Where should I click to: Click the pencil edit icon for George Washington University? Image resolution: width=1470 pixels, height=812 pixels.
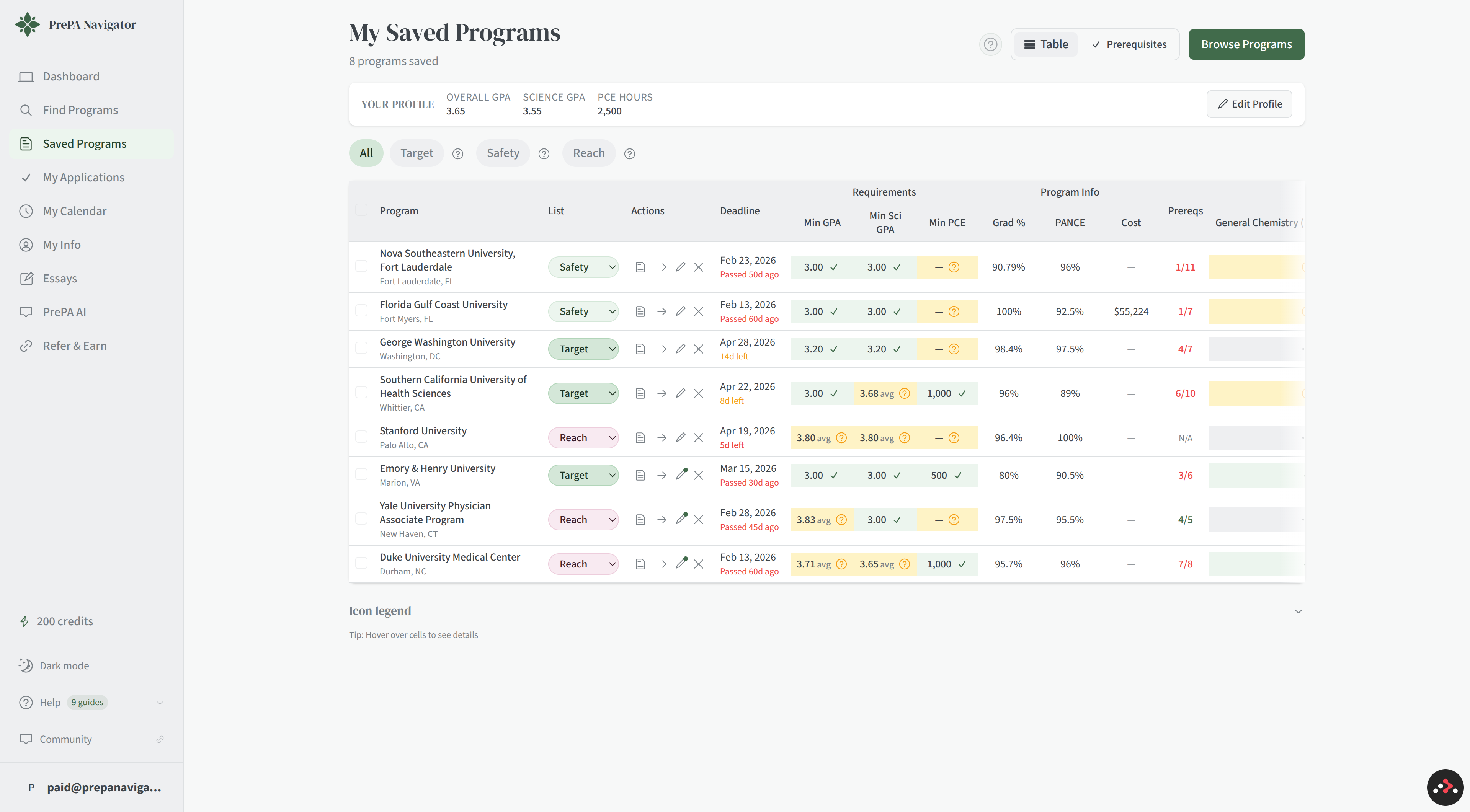680,349
